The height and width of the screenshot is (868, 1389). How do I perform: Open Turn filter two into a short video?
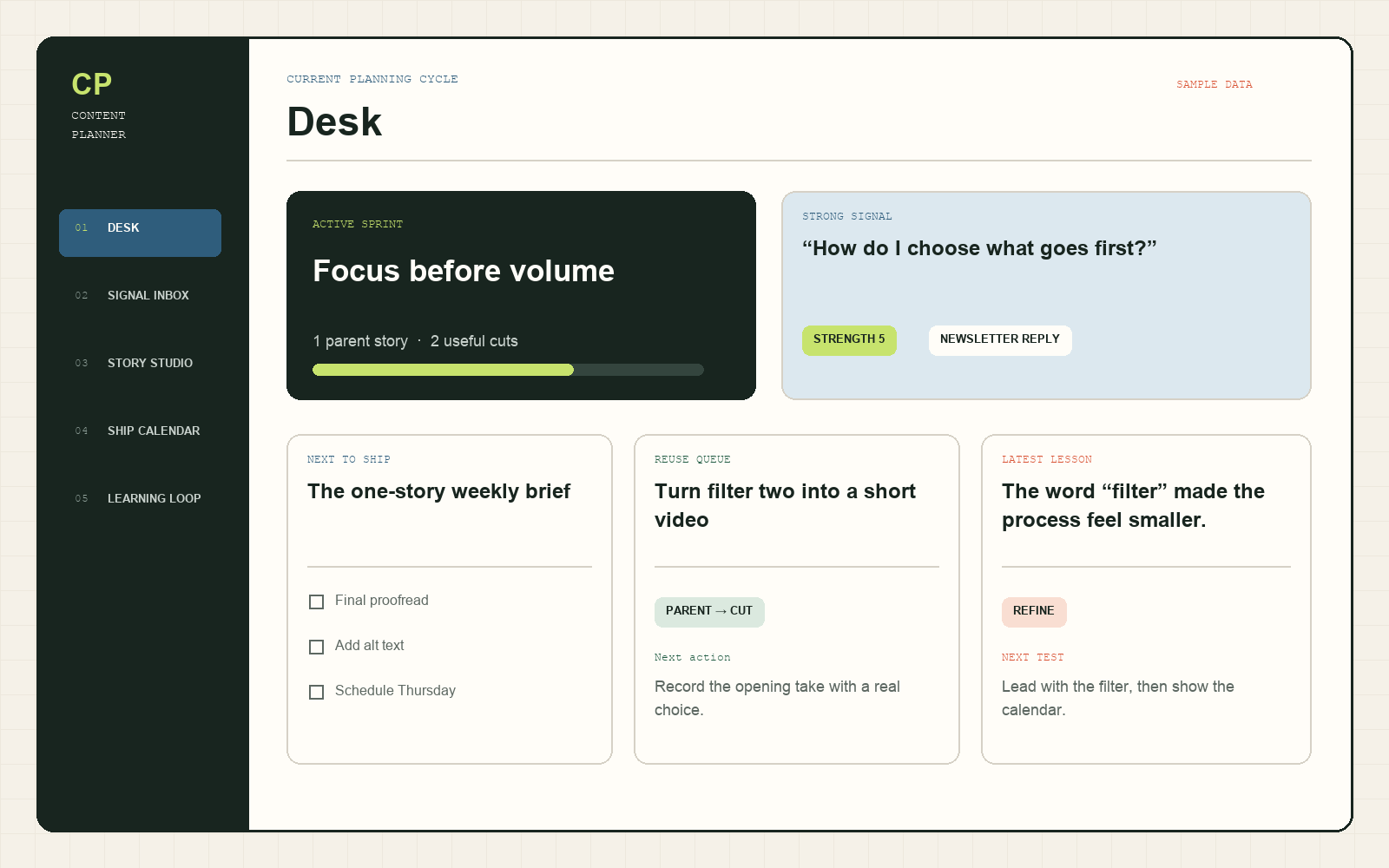click(x=785, y=505)
